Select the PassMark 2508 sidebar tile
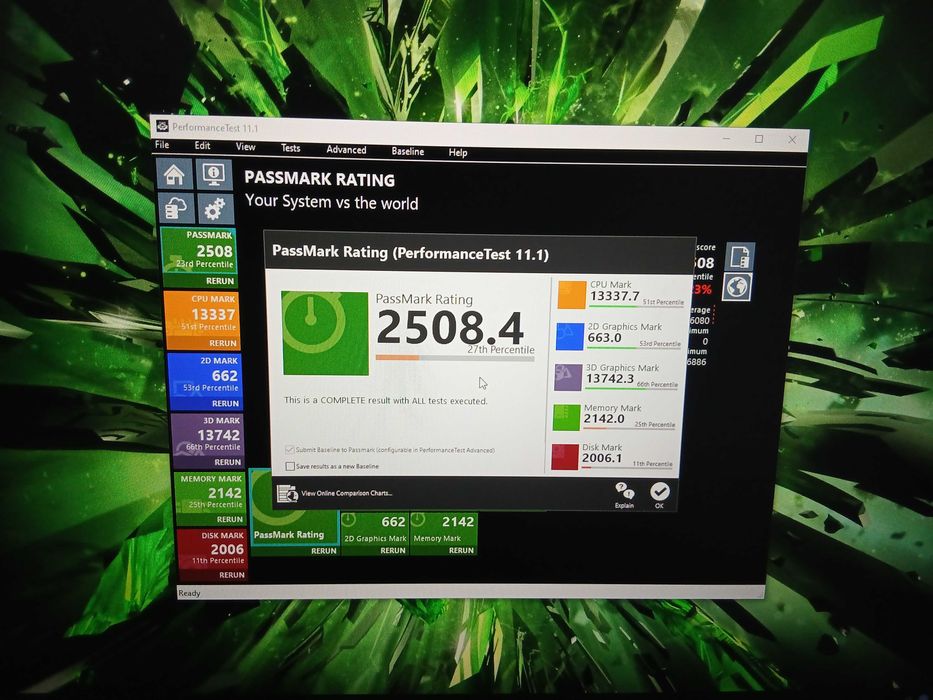Viewport: 933px width, 700px height. pos(199,251)
